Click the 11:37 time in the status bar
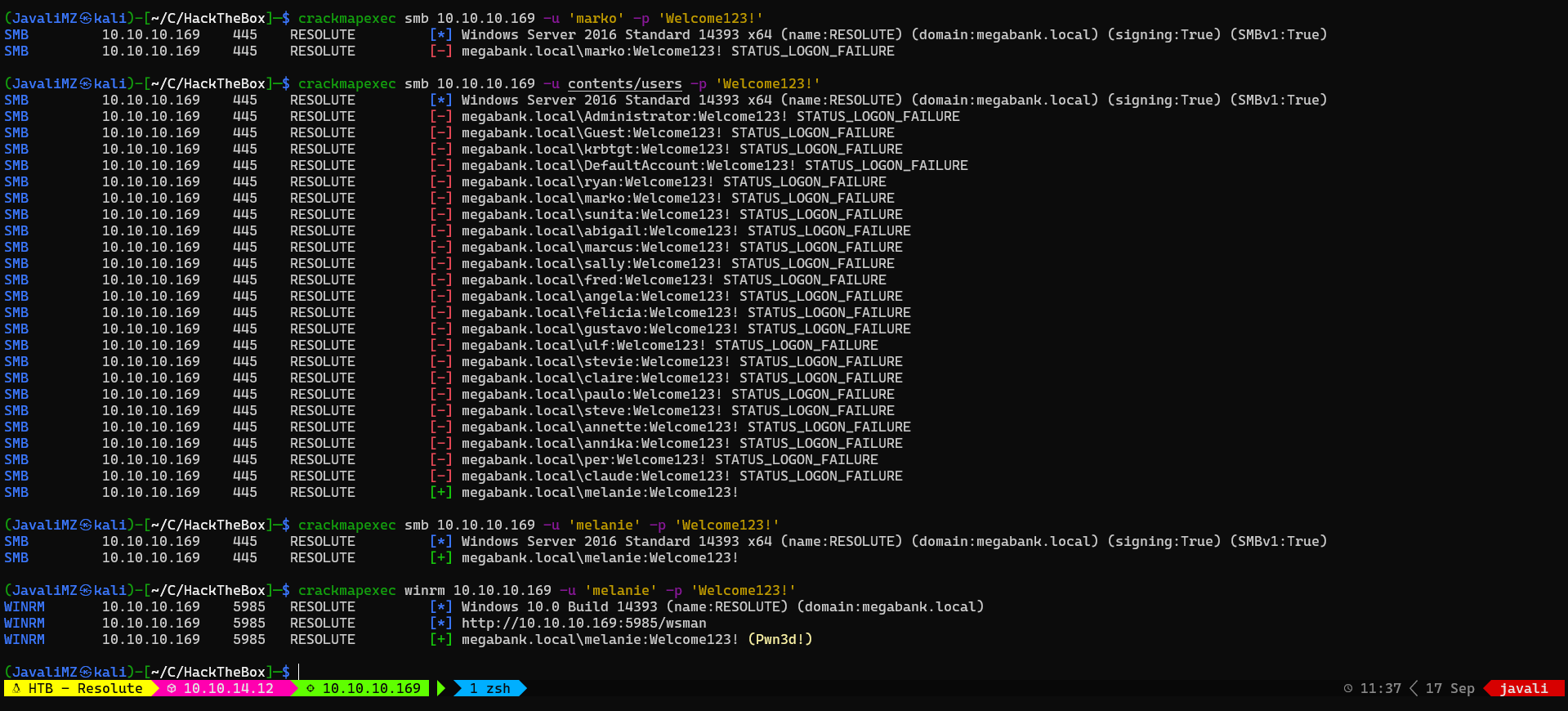Image resolution: width=1568 pixels, height=711 pixels. point(1381,688)
